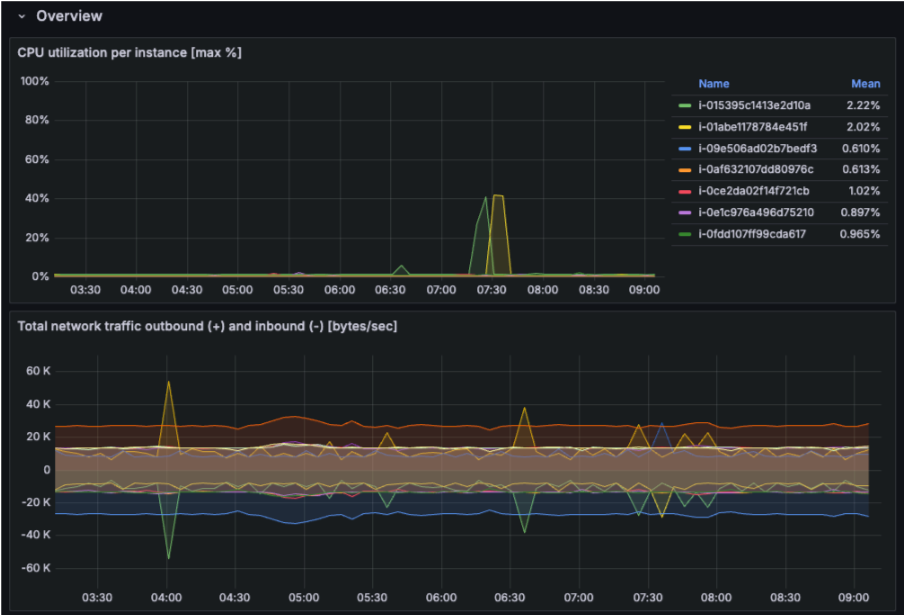The image size is (904, 615).
Task: Sort the legend by Mean column header
Action: click(865, 84)
